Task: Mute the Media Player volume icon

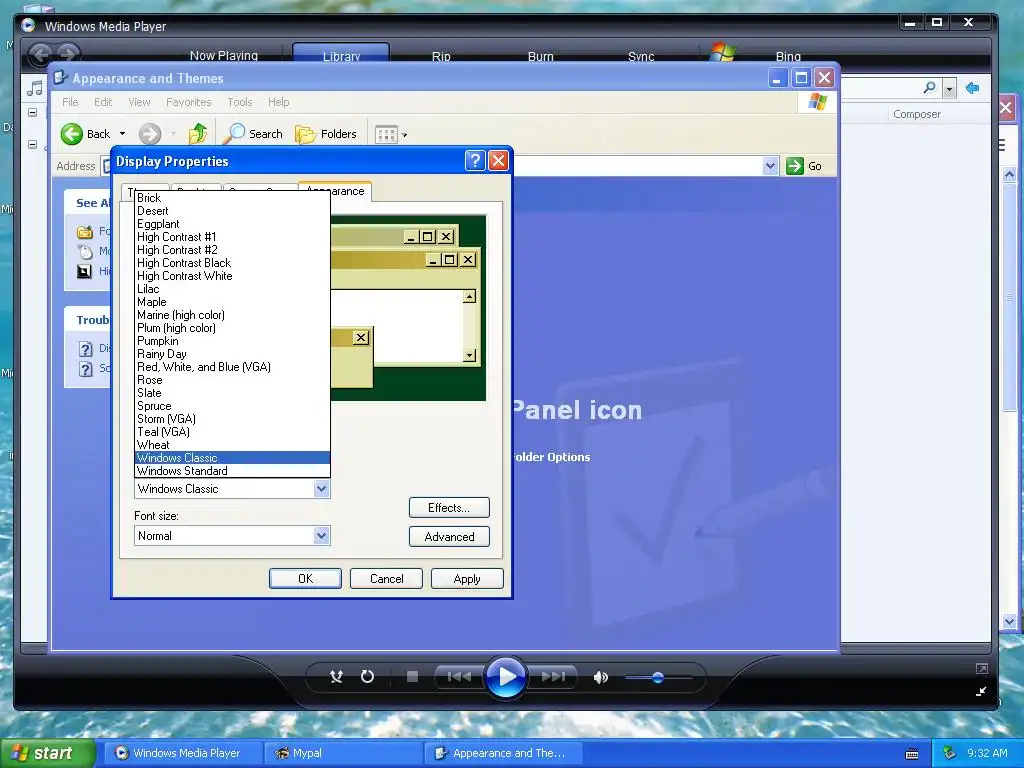Action: (600, 677)
